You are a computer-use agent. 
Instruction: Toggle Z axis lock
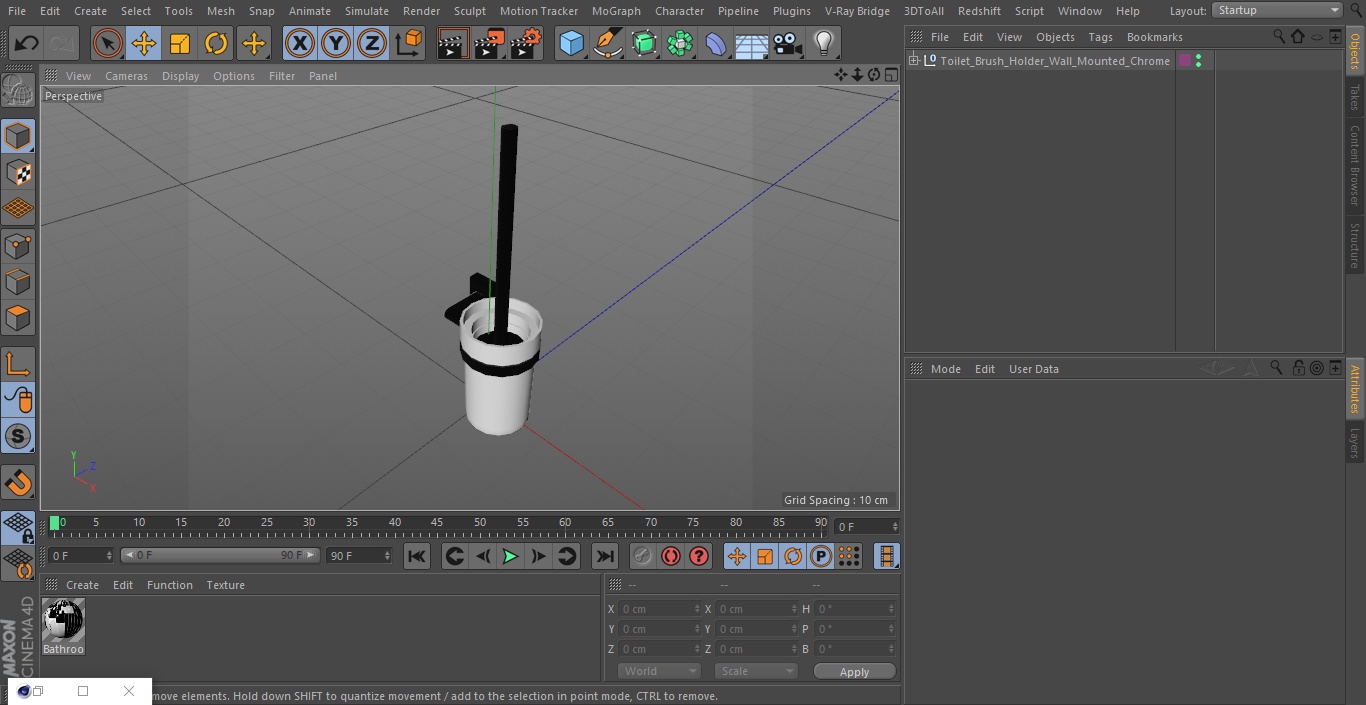point(372,43)
